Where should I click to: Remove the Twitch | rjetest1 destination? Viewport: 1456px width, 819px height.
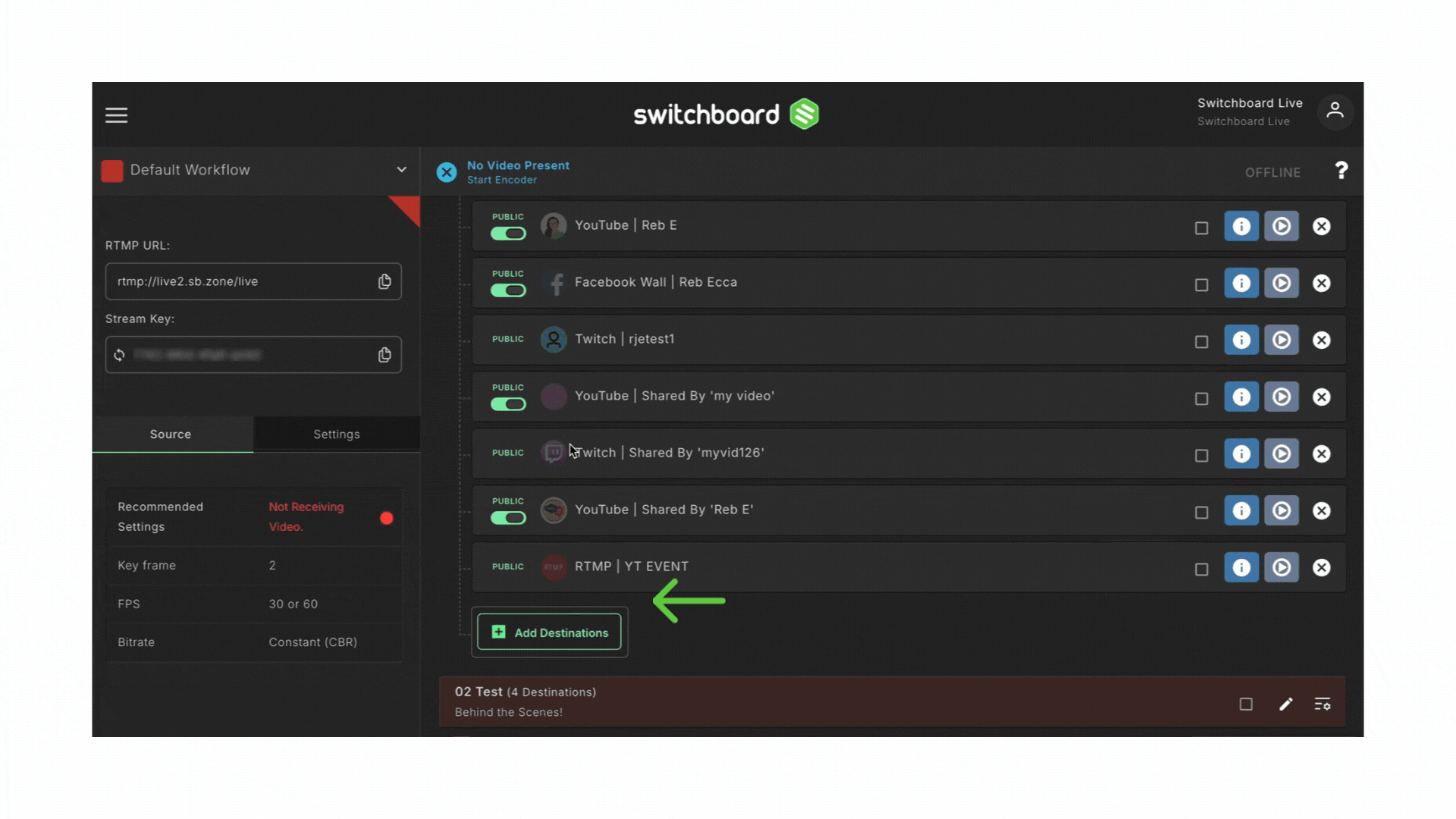click(1322, 340)
